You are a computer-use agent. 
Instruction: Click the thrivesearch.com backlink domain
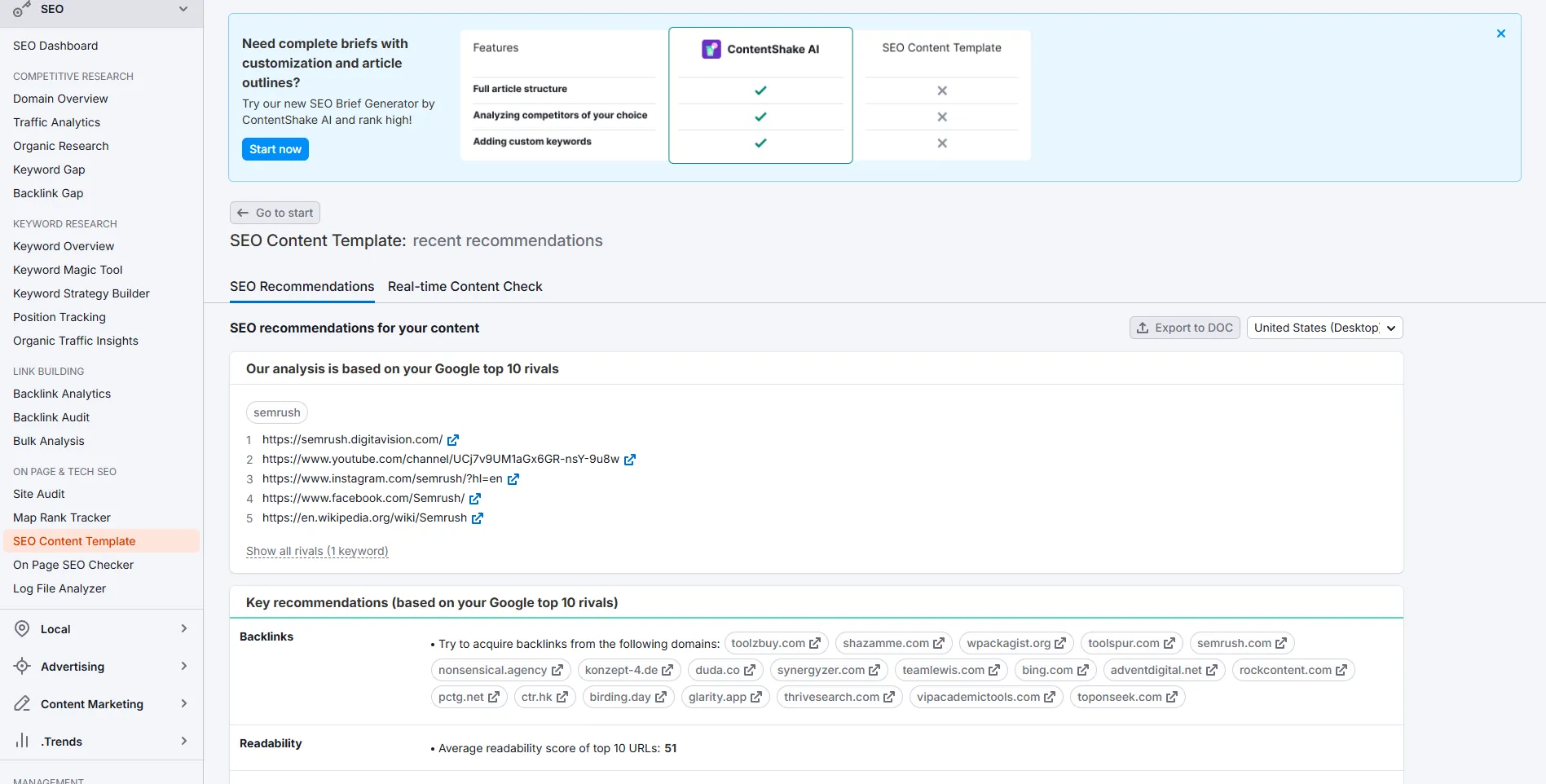831,697
